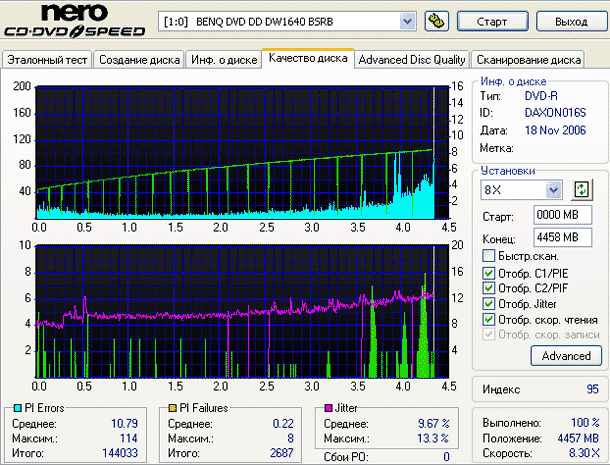This screenshot has width=610, height=465.
Task: Toggle the Отобр. Jitter checkbox
Action: click(x=488, y=304)
